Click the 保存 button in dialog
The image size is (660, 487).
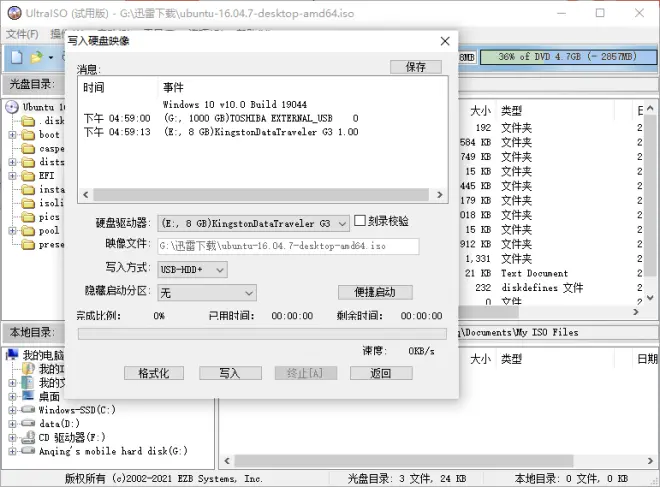click(x=416, y=67)
